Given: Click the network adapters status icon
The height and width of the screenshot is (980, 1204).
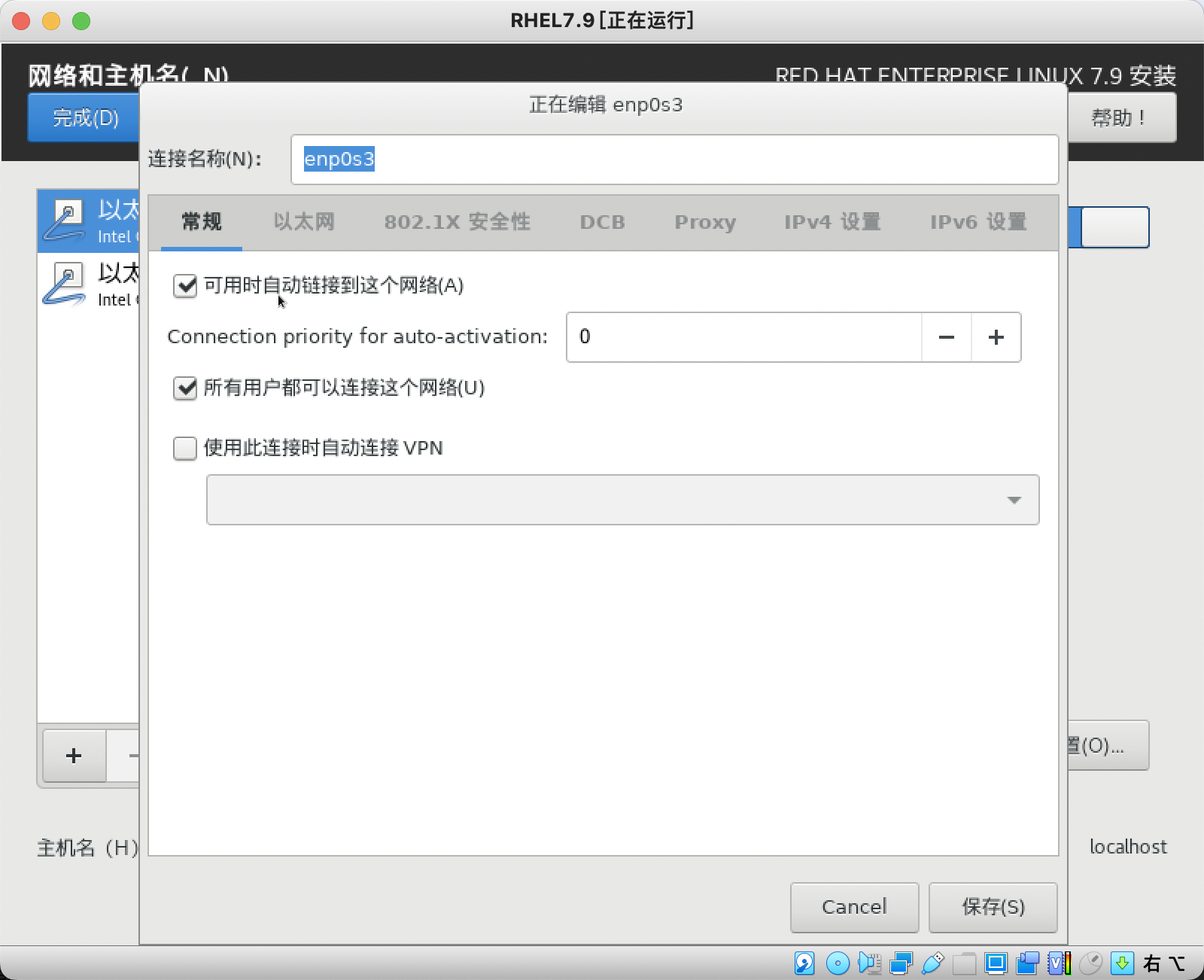Looking at the screenshot, I should pyautogui.click(x=901, y=963).
